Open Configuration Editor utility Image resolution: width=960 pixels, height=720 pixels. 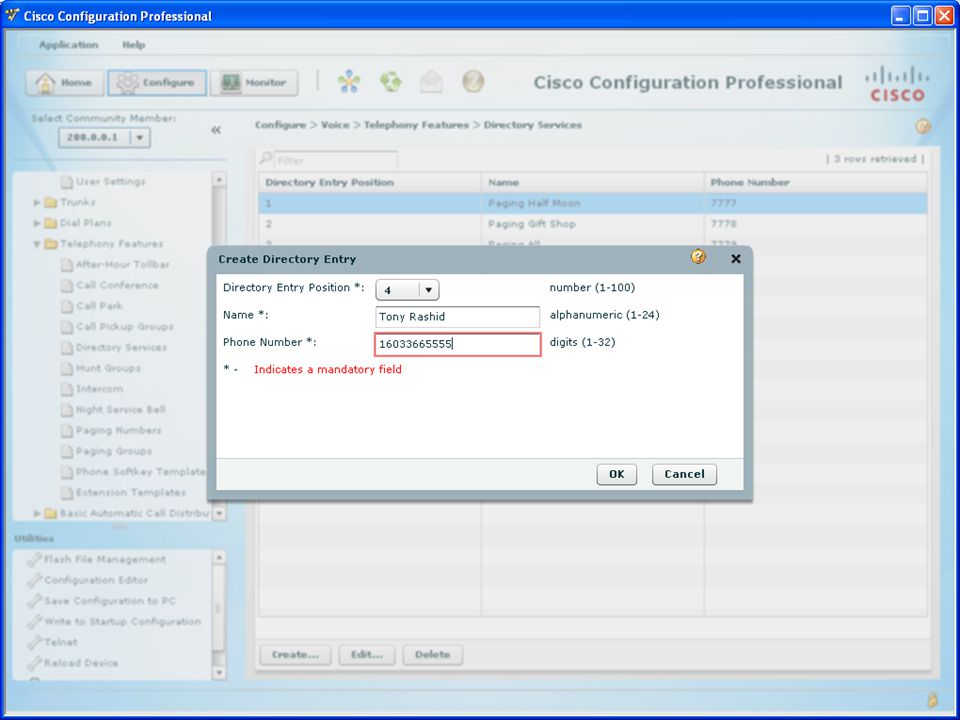88,580
